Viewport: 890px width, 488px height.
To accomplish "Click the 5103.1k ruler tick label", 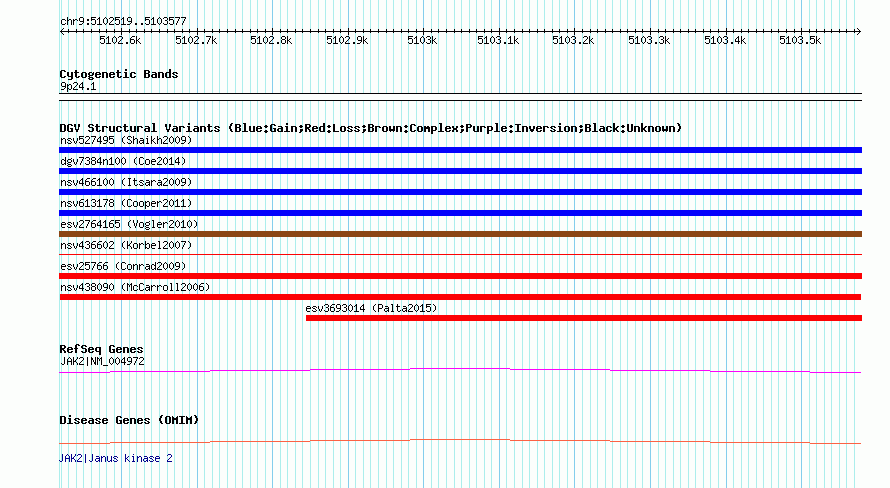I will [x=498, y=40].
